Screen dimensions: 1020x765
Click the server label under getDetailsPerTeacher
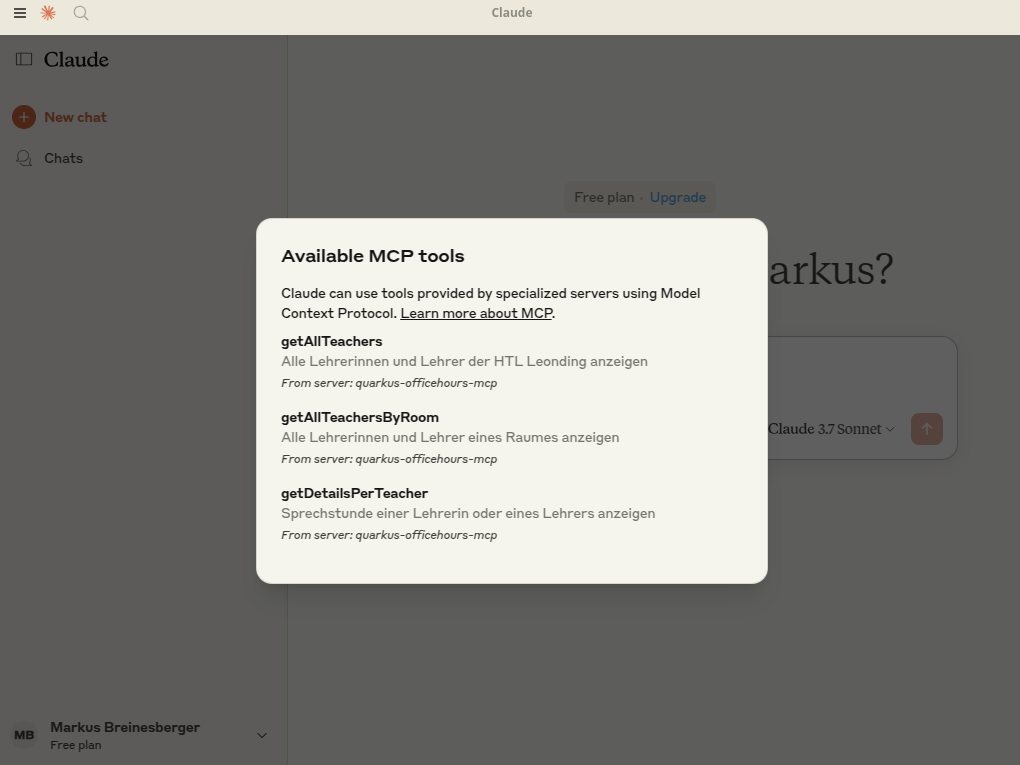(x=389, y=535)
